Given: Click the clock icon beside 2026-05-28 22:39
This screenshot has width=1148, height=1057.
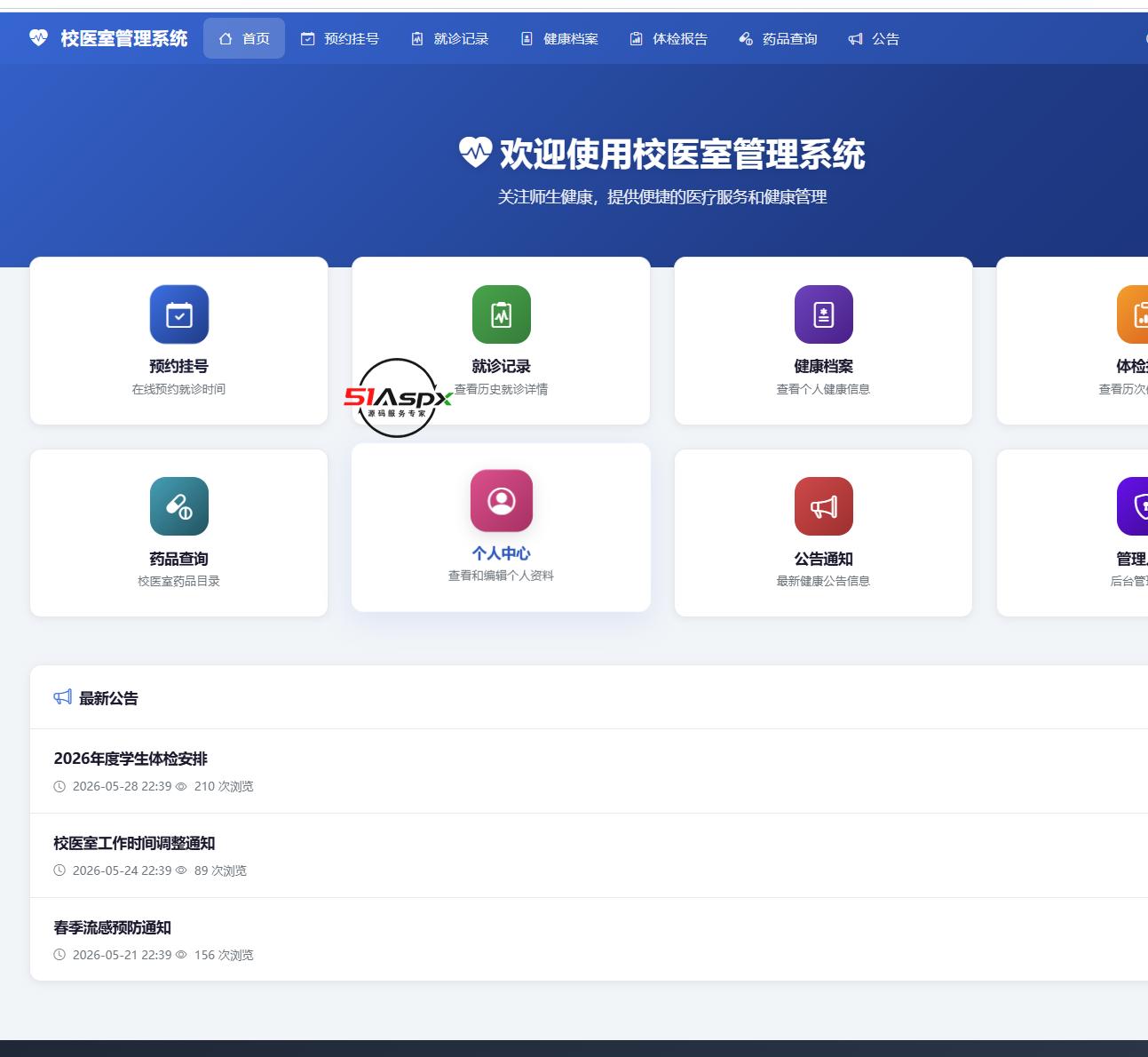Looking at the screenshot, I should pos(59,786).
